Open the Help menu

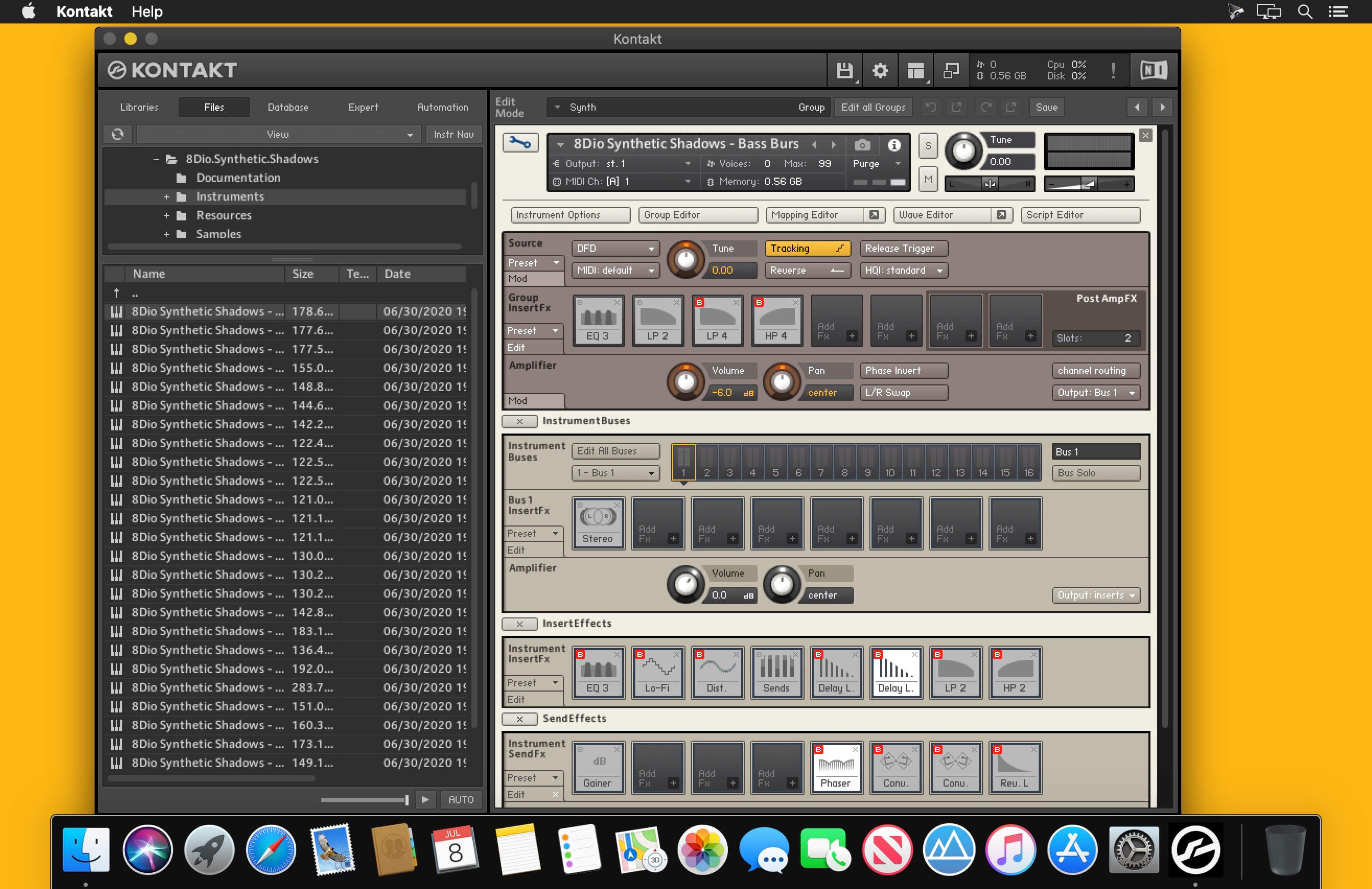(147, 11)
